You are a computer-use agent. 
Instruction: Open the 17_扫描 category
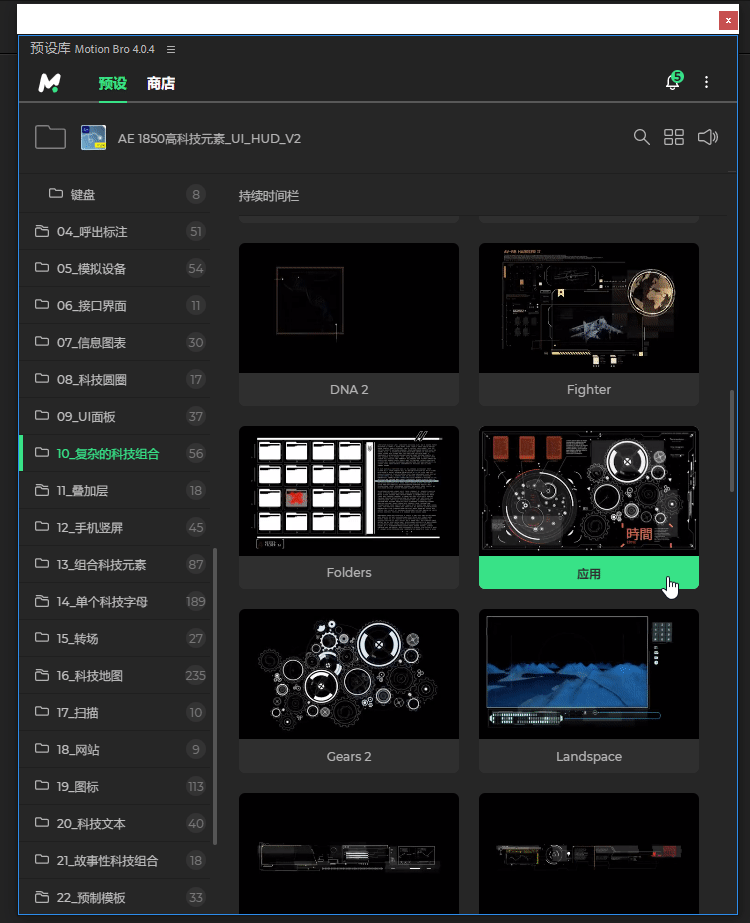(115, 713)
